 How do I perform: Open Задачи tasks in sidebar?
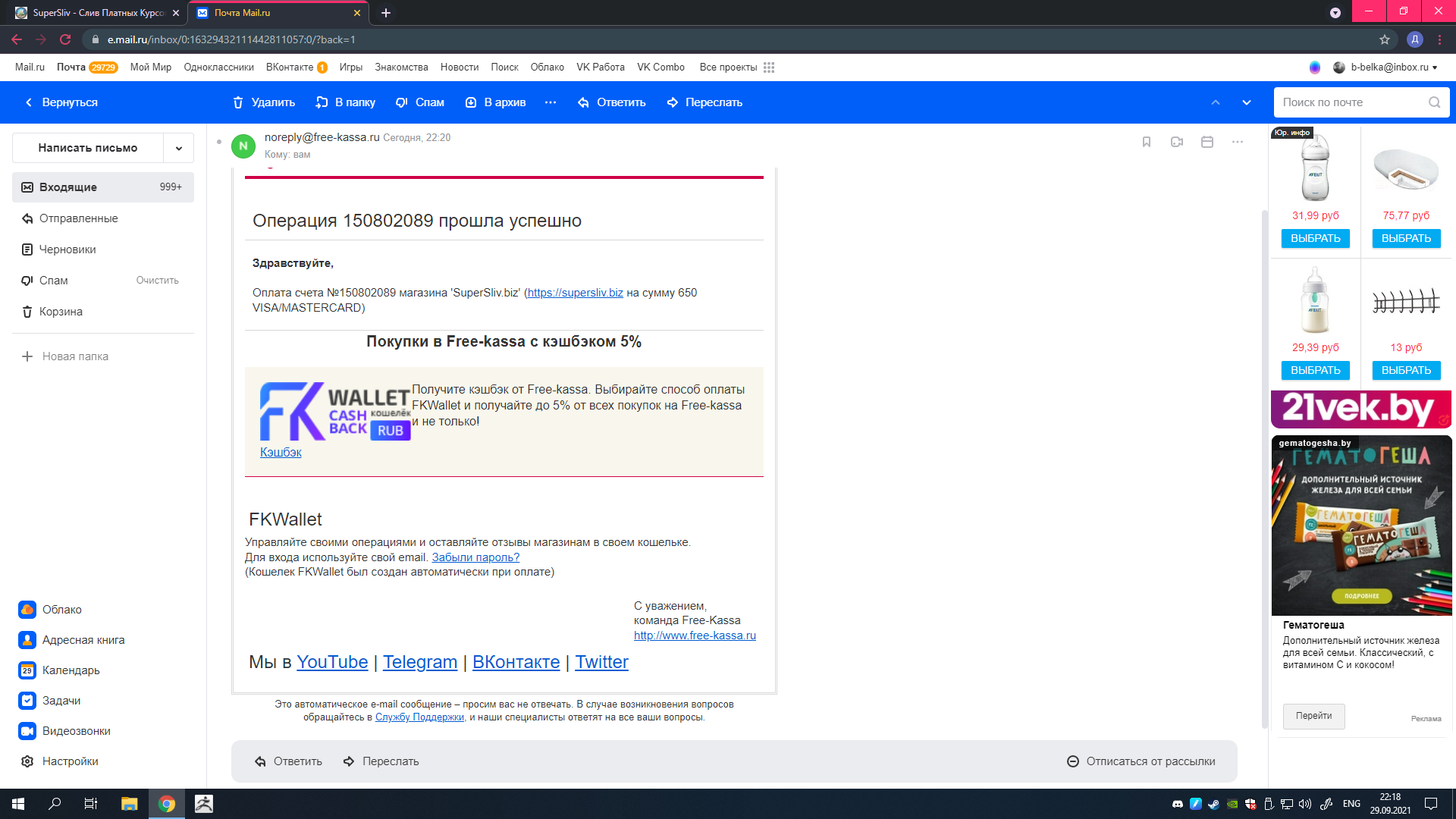(50, 701)
